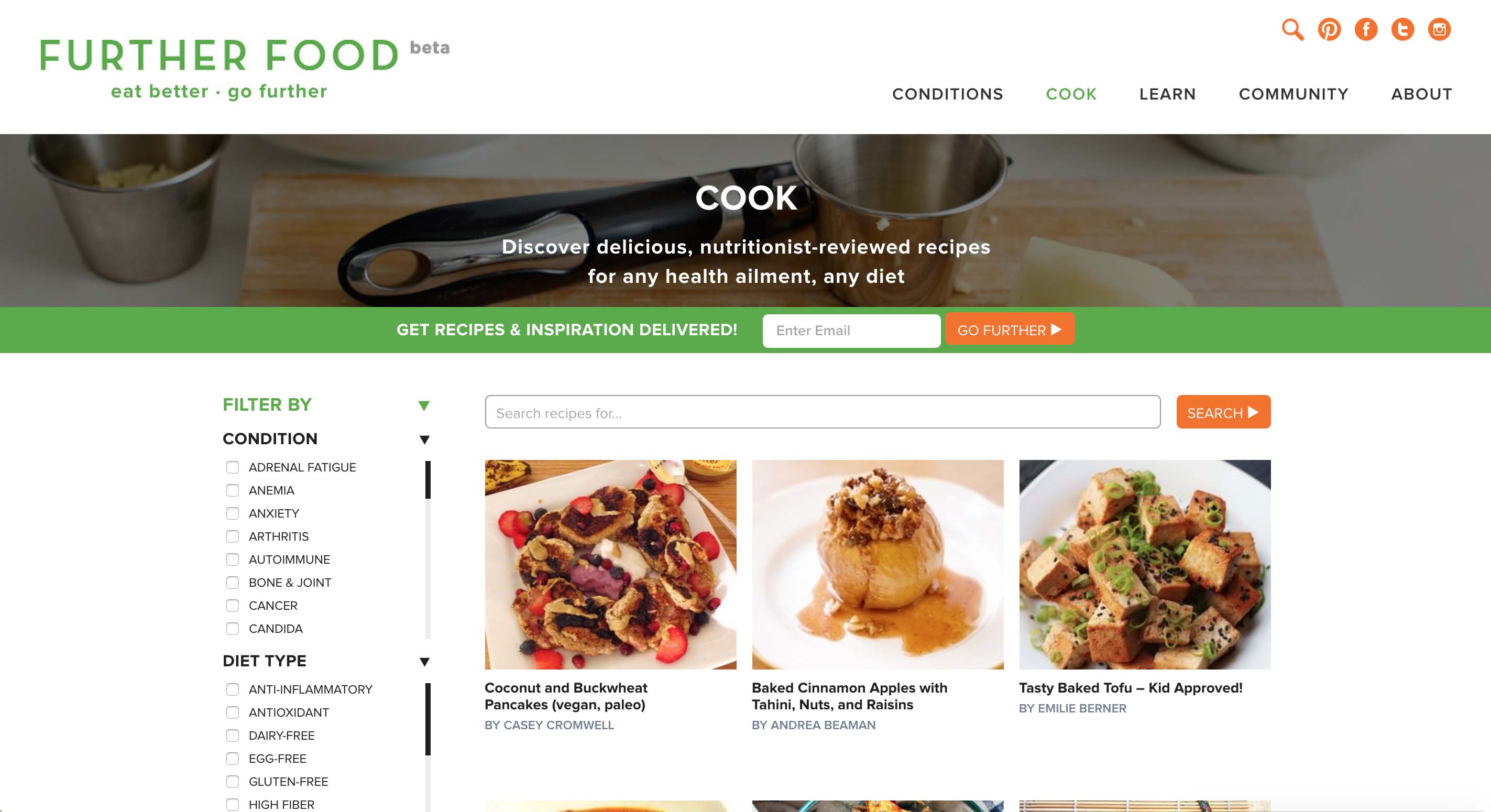Click the Twitter social icon
Viewport: 1491px width, 812px height.
pyautogui.click(x=1402, y=29)
